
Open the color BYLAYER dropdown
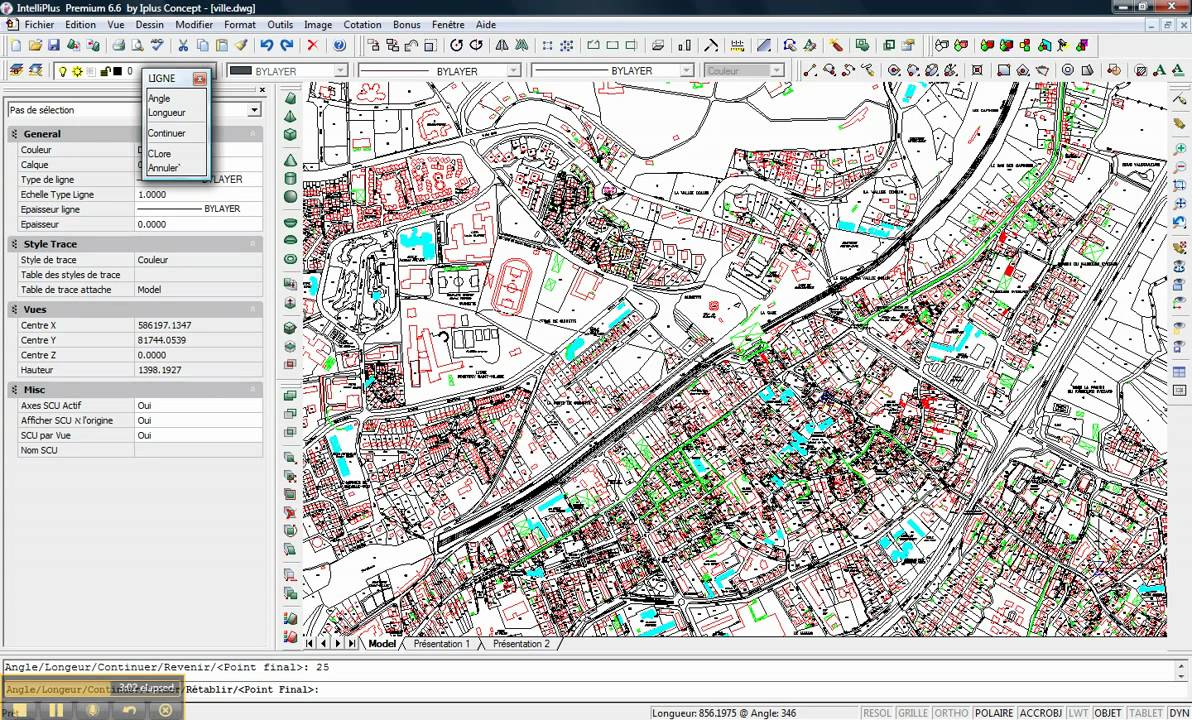pos(340,71)
